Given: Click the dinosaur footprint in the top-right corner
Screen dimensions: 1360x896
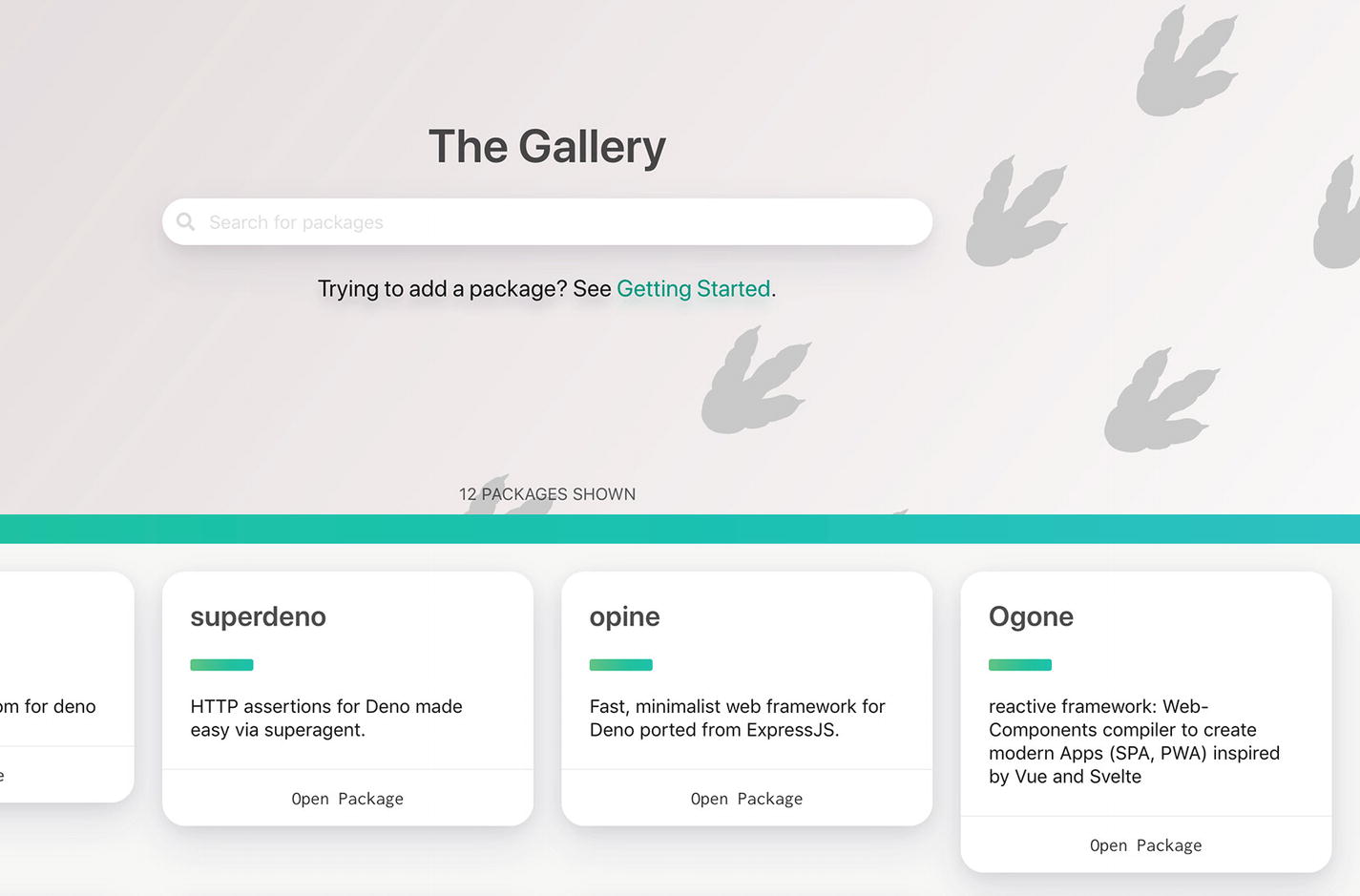Looking at the screenshot, I should tap(1183, 65).
